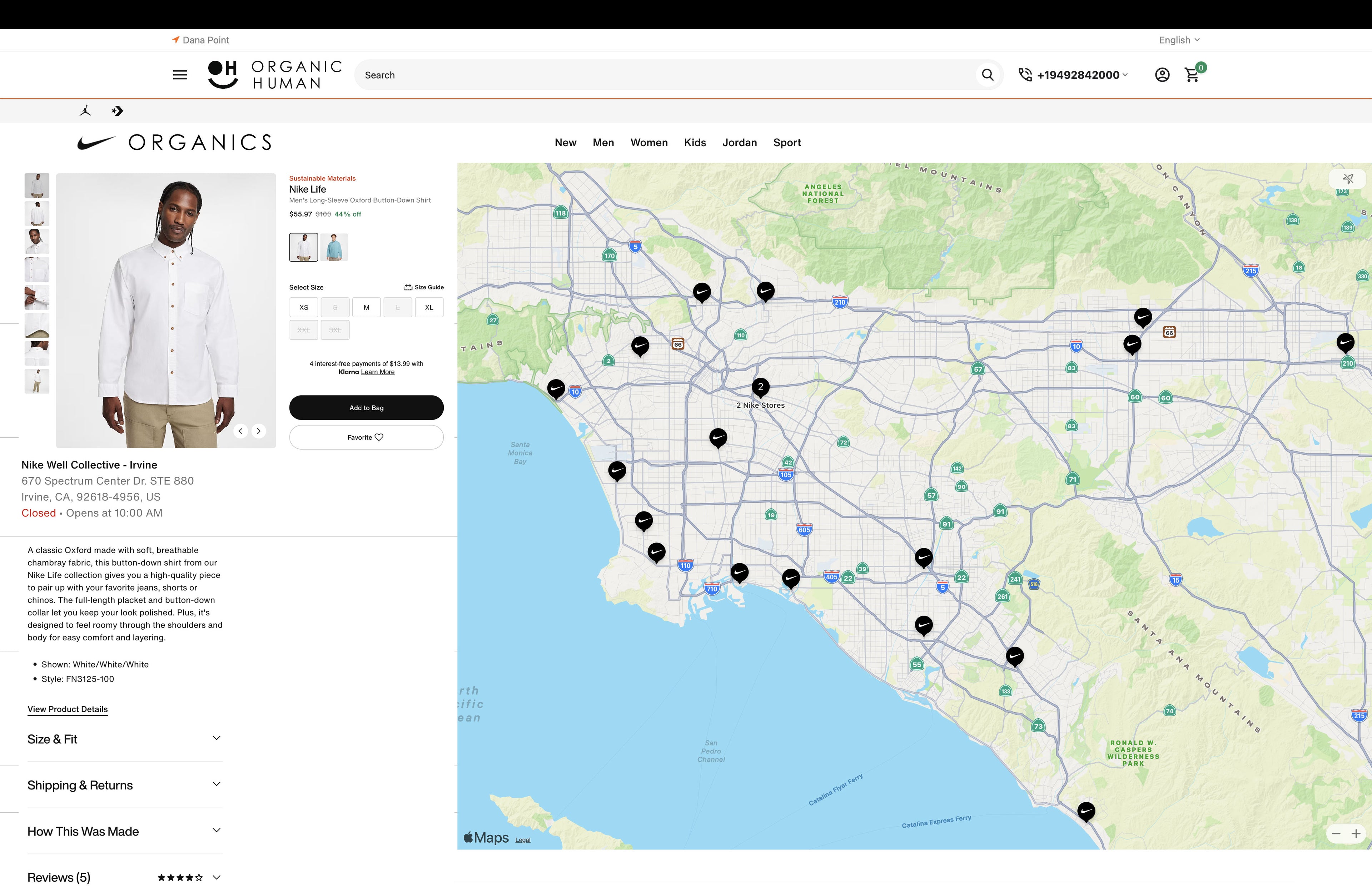
Task: Select size XL
Action: (429, 308)
